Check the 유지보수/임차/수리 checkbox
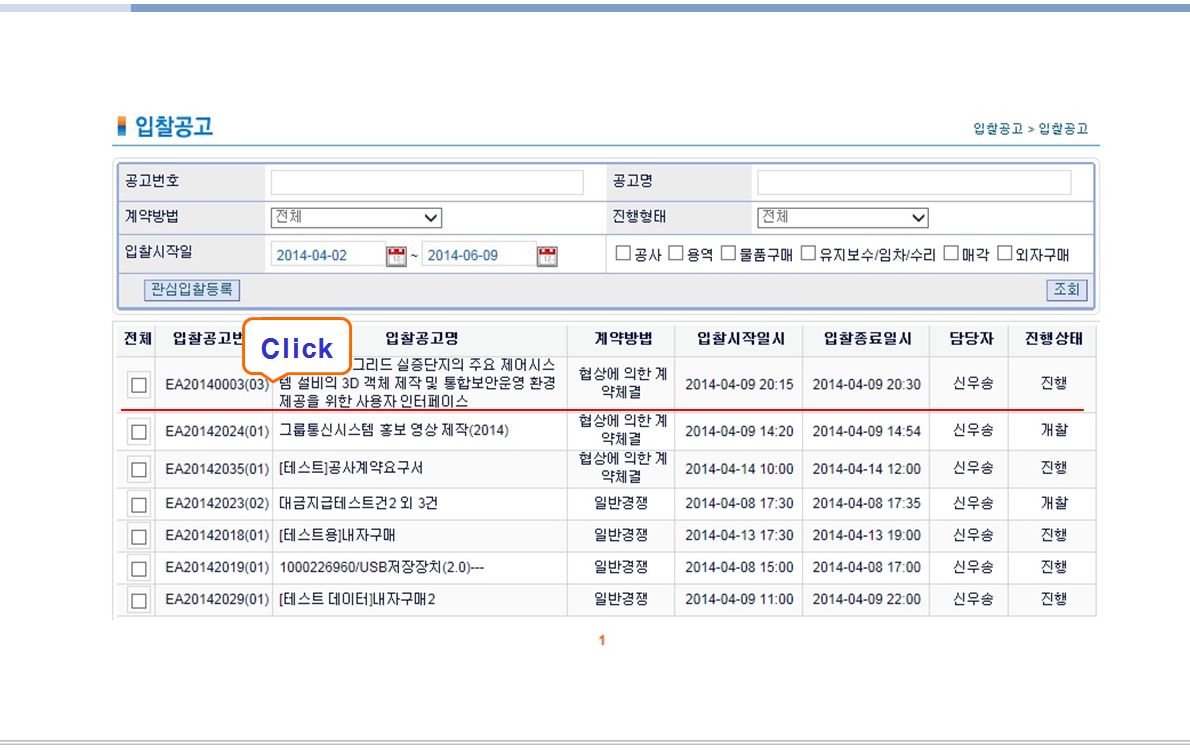 808,253
